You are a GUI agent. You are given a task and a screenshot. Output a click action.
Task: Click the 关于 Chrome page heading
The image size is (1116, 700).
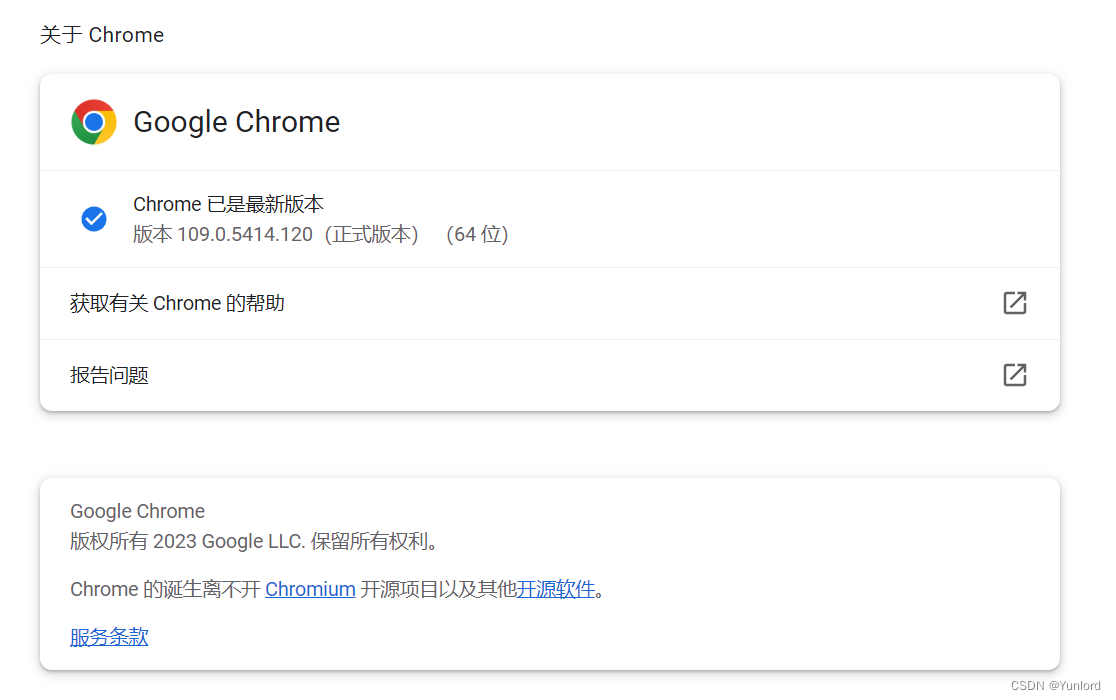102,35
